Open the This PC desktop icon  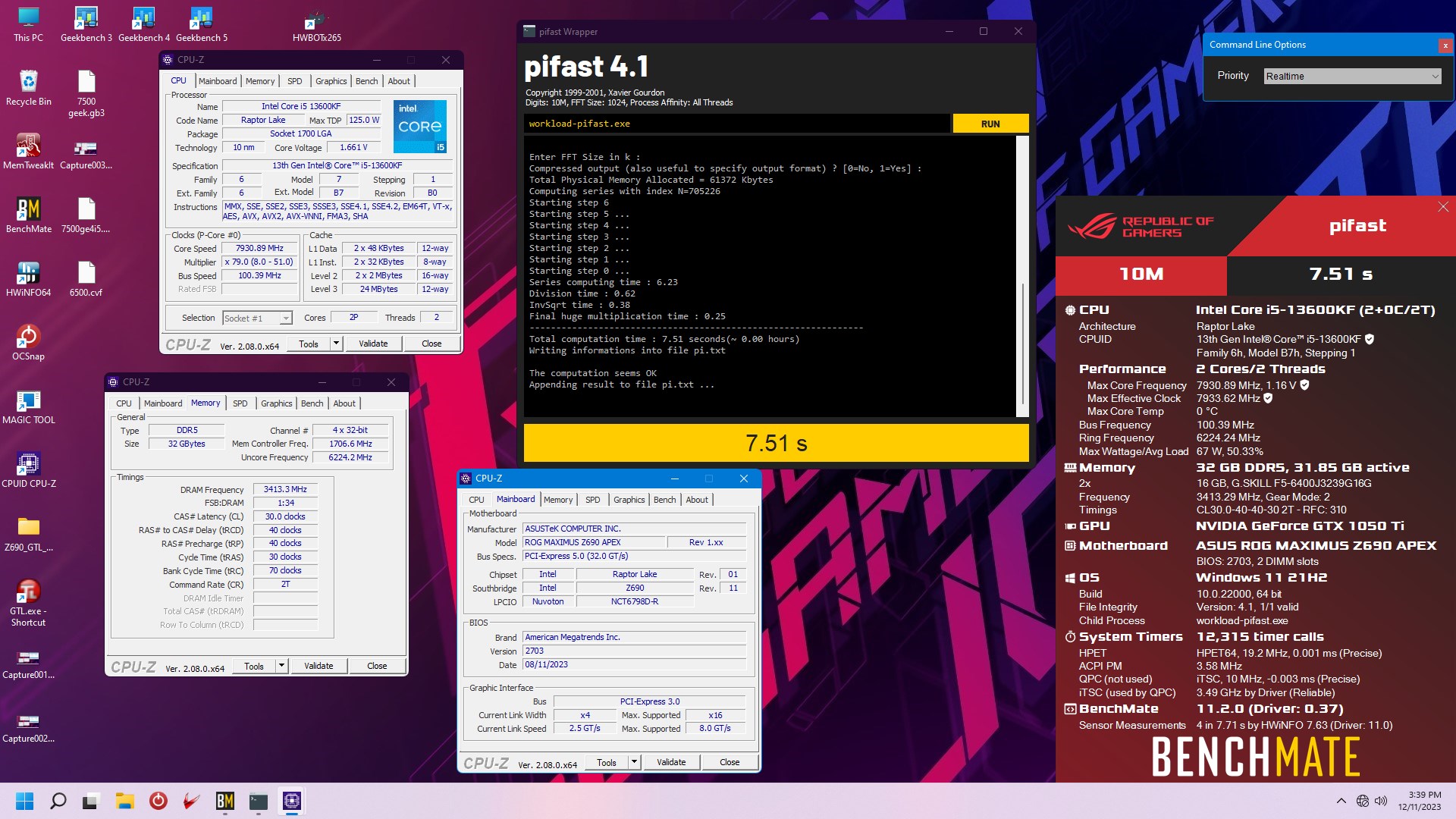click(28, 24)
